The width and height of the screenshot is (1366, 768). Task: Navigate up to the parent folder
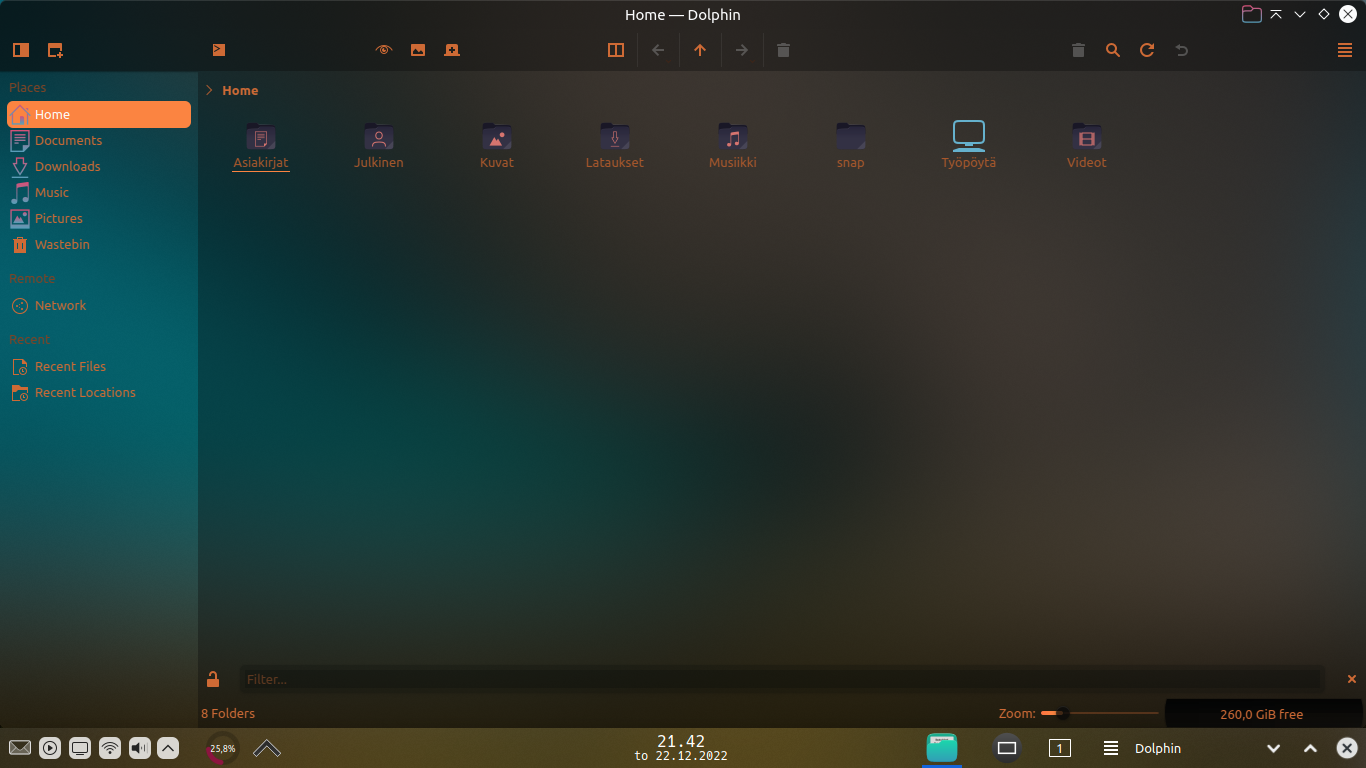pyautogui.click(x=700, y=49)
